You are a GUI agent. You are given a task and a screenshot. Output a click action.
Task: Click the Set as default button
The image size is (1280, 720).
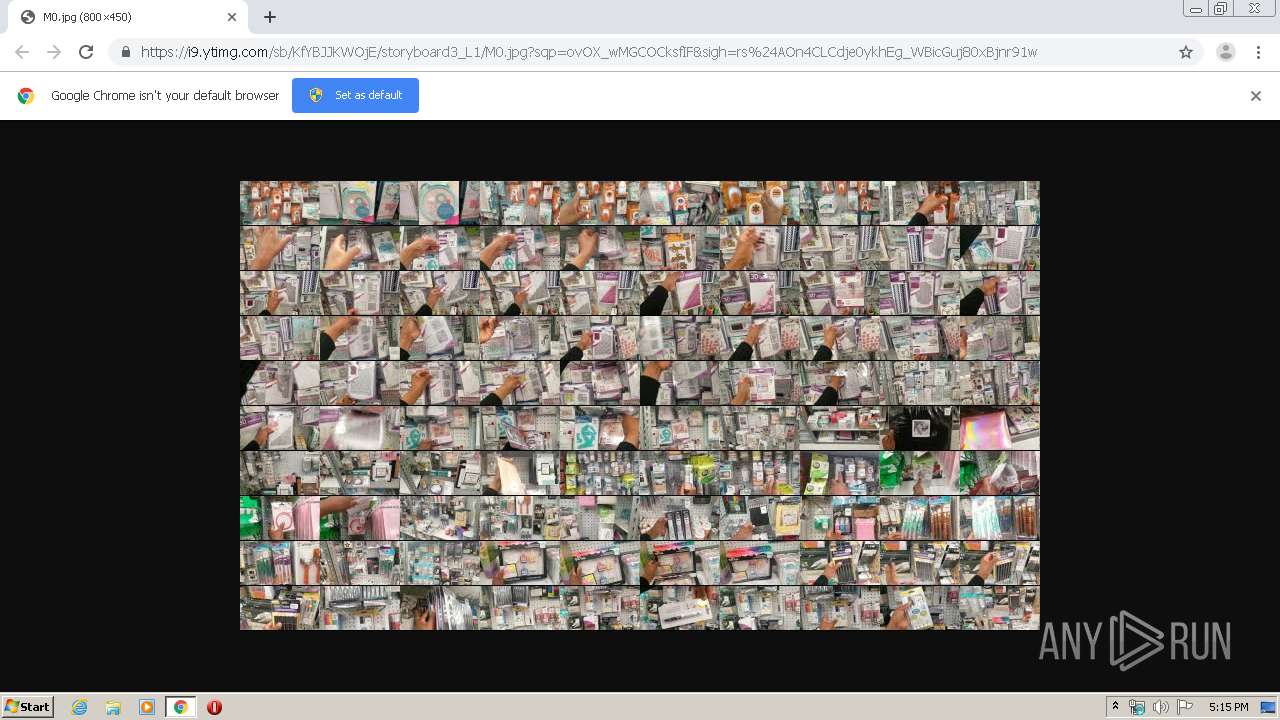355,95
